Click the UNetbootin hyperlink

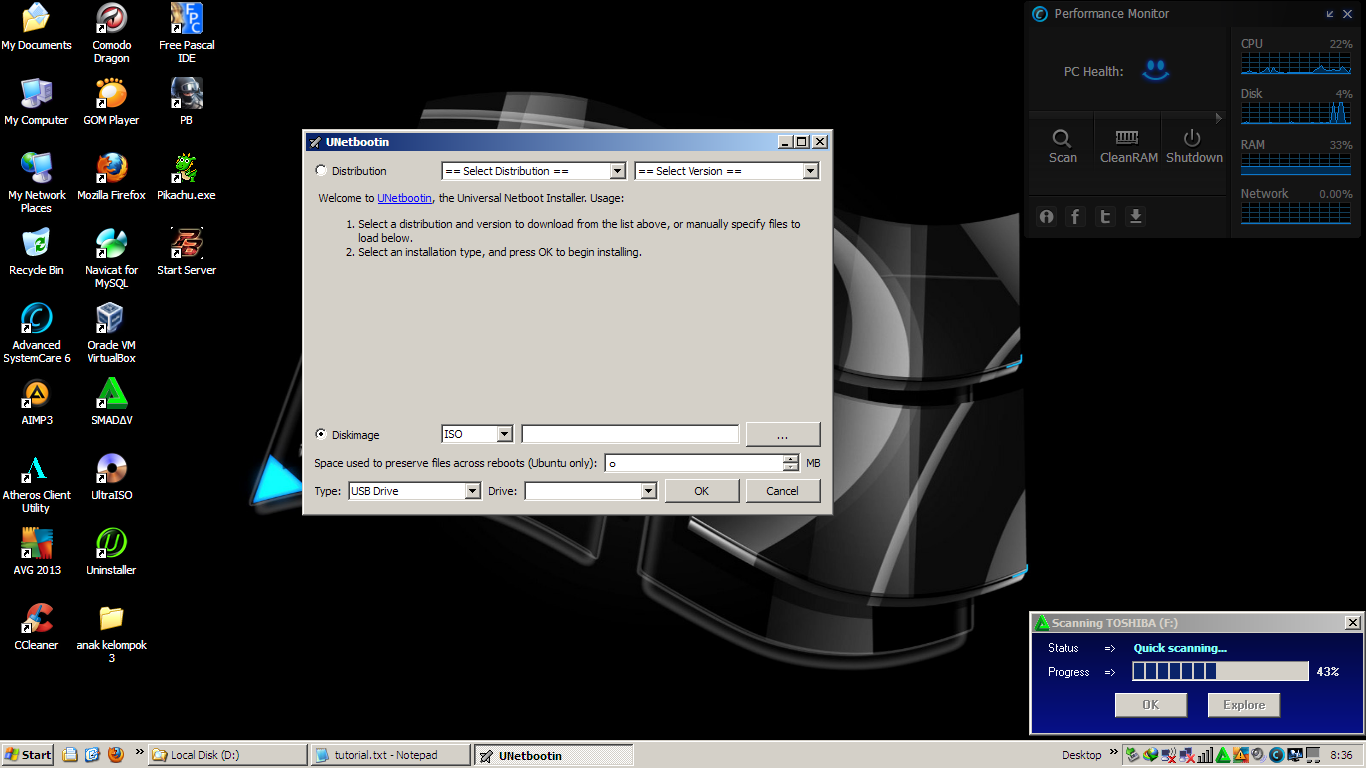pyautogui.click(x=404, y=198)
